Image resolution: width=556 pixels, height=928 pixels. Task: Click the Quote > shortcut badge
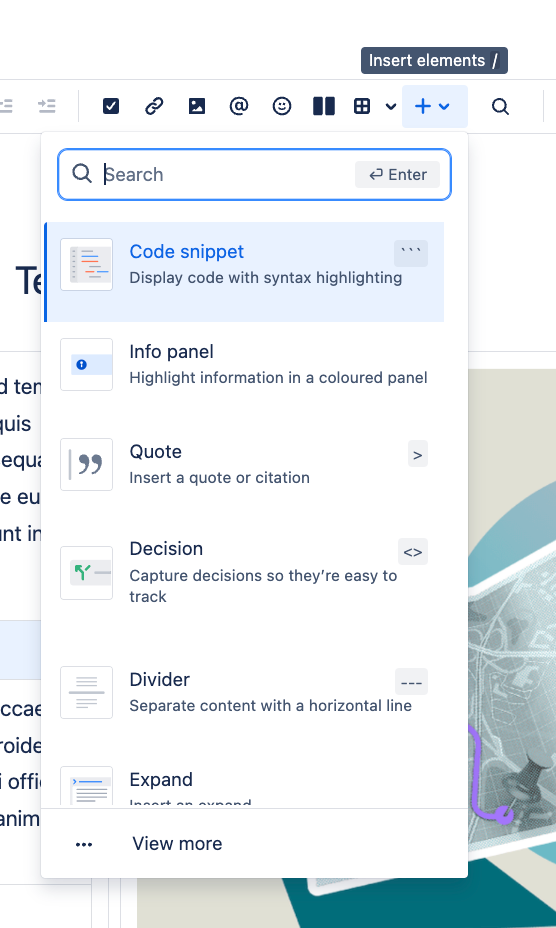coord(417,454)
